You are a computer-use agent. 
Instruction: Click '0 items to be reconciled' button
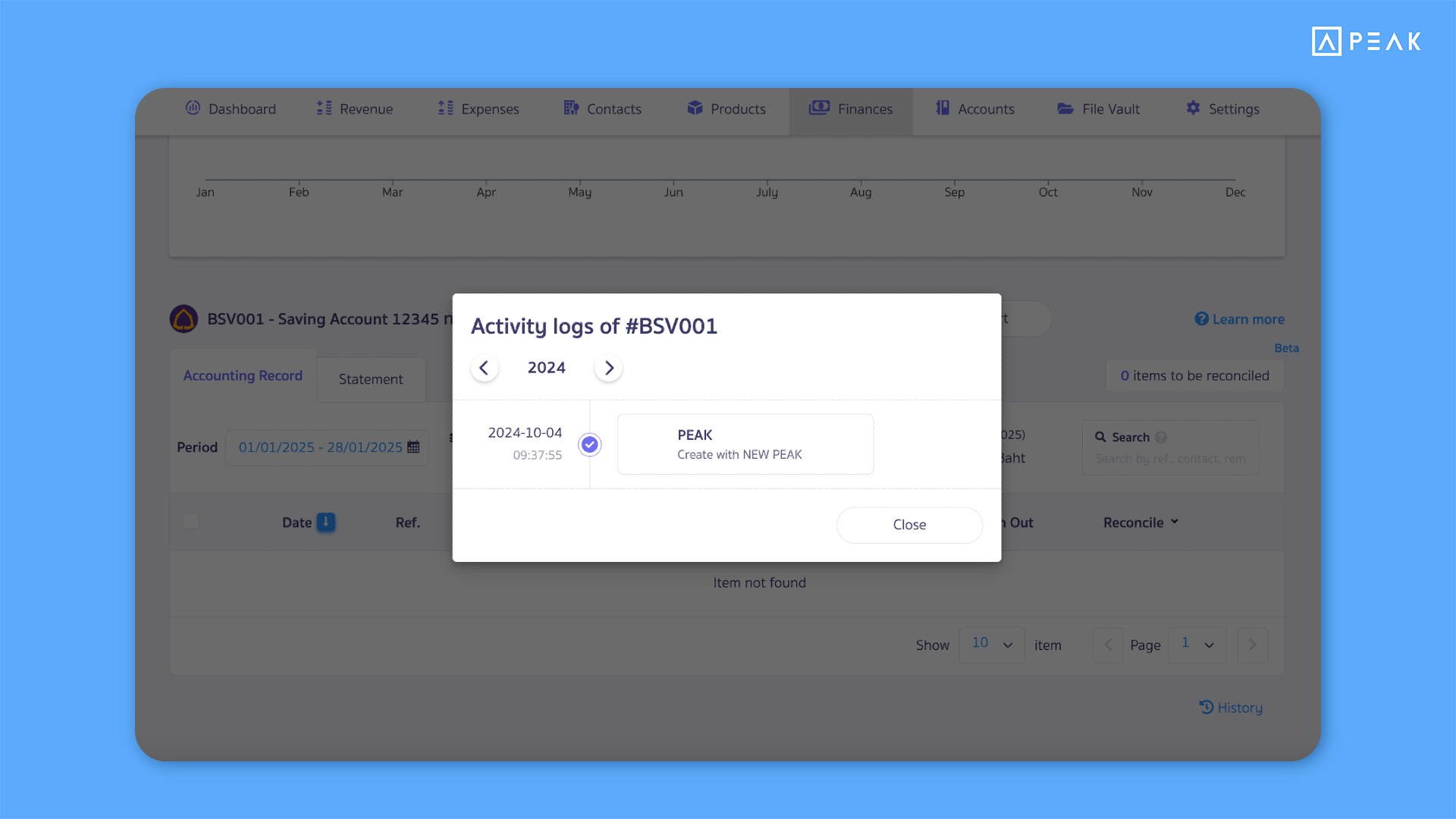(x=1194, y=376)
